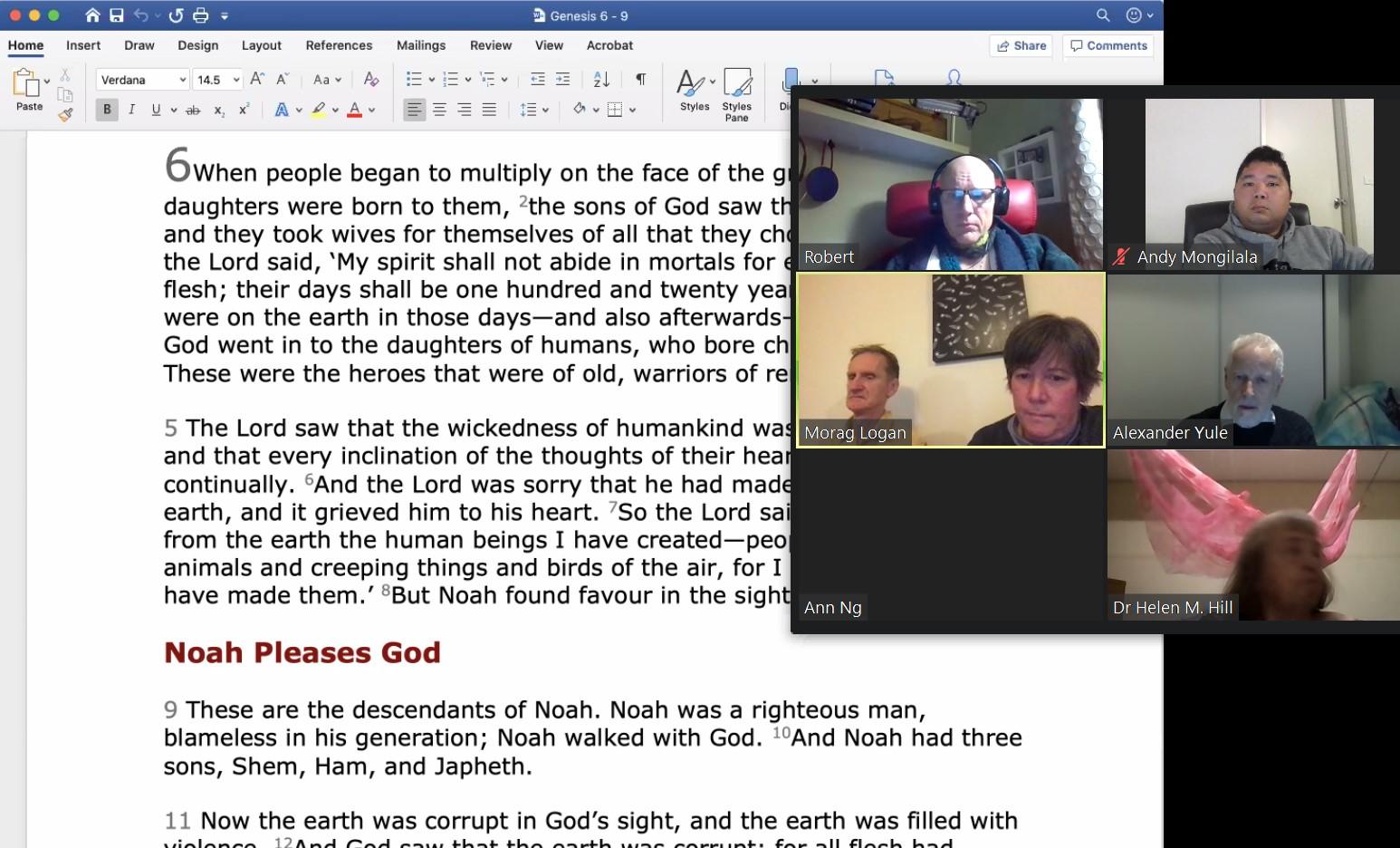The height and width of the screenshot is (848, 1400).
Task: Open the Home start screen icon
Action: pos(92,15)
